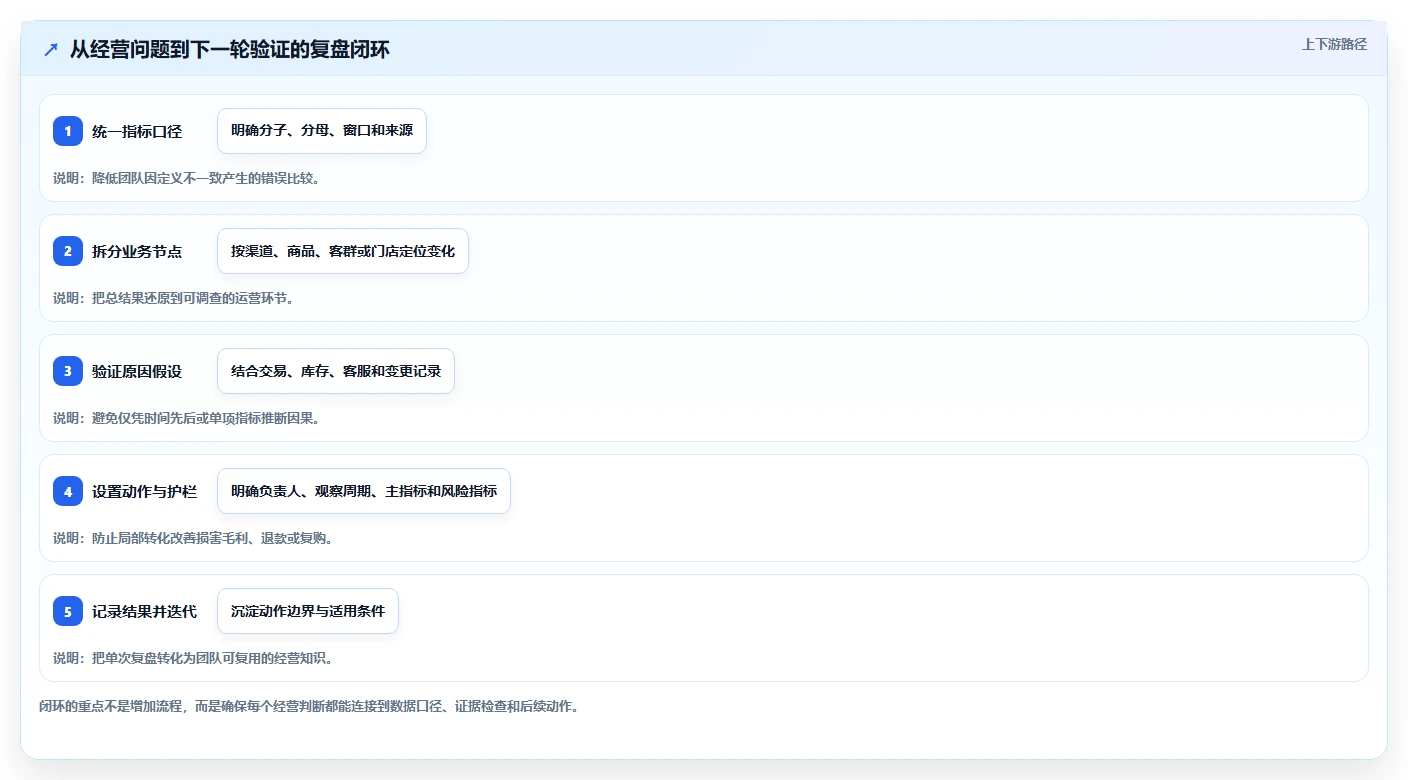The height and width of the screenshot is (780, 1408).
Task: Click the note 把单次复盘转化为团队可复用的经营知识
Action: pyautogui.click(x=212, y=658)
